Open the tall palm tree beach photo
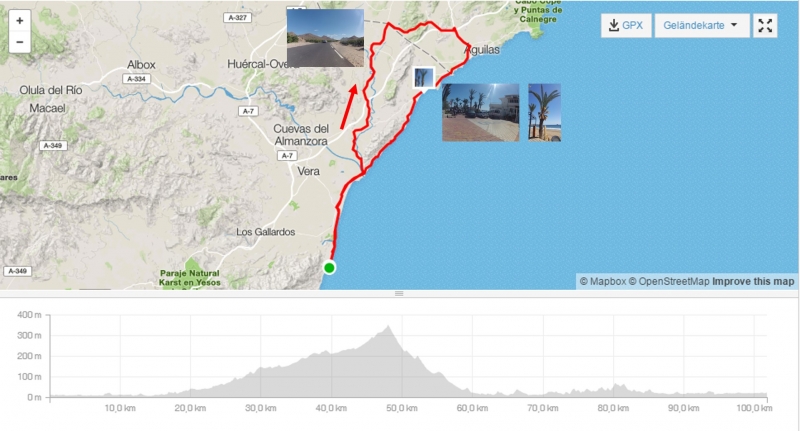Image resolution: width=800 pixels, height=431 pixels. pos(544,112)
